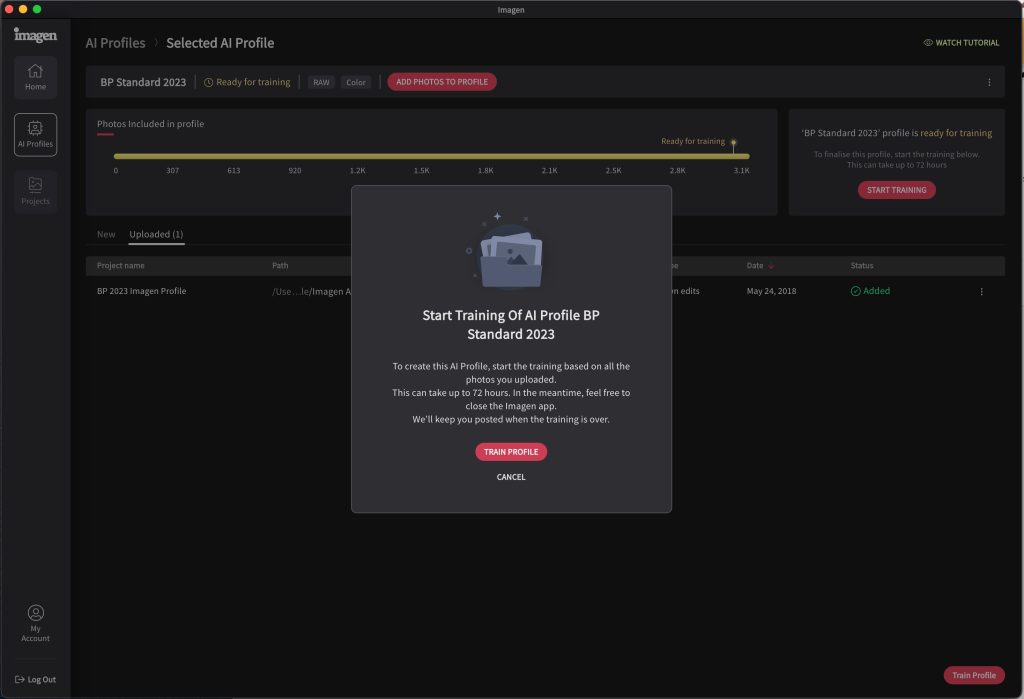Viewport: 1024px width, 699px height.
Task: Click the Status column header
Action: coord(862,265)
